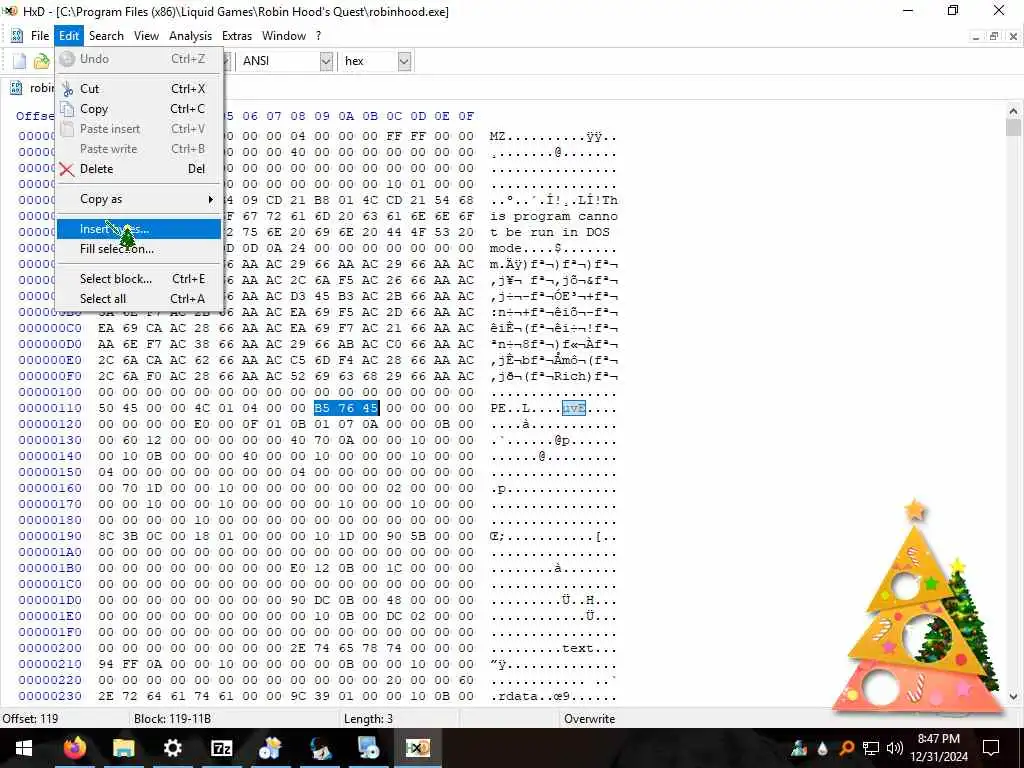Open the View menu
Screen dimensions: 1024x768
[x=146, y=36]
